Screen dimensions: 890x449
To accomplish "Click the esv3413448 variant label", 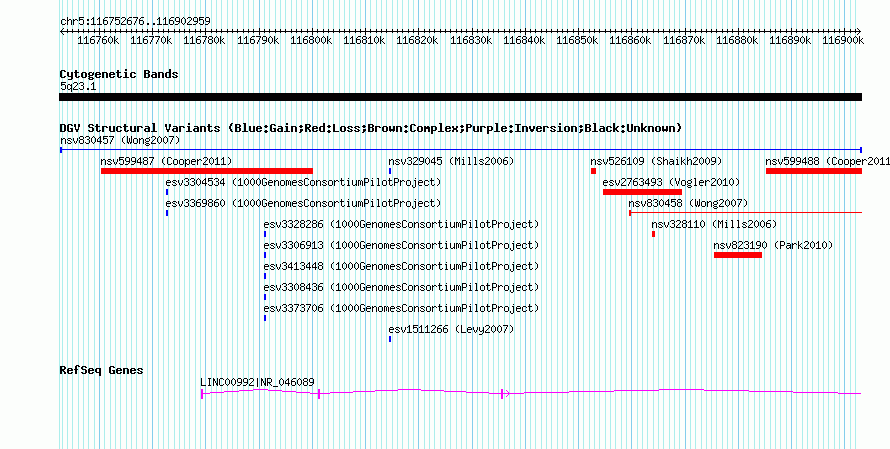I will tap(401, 266).
